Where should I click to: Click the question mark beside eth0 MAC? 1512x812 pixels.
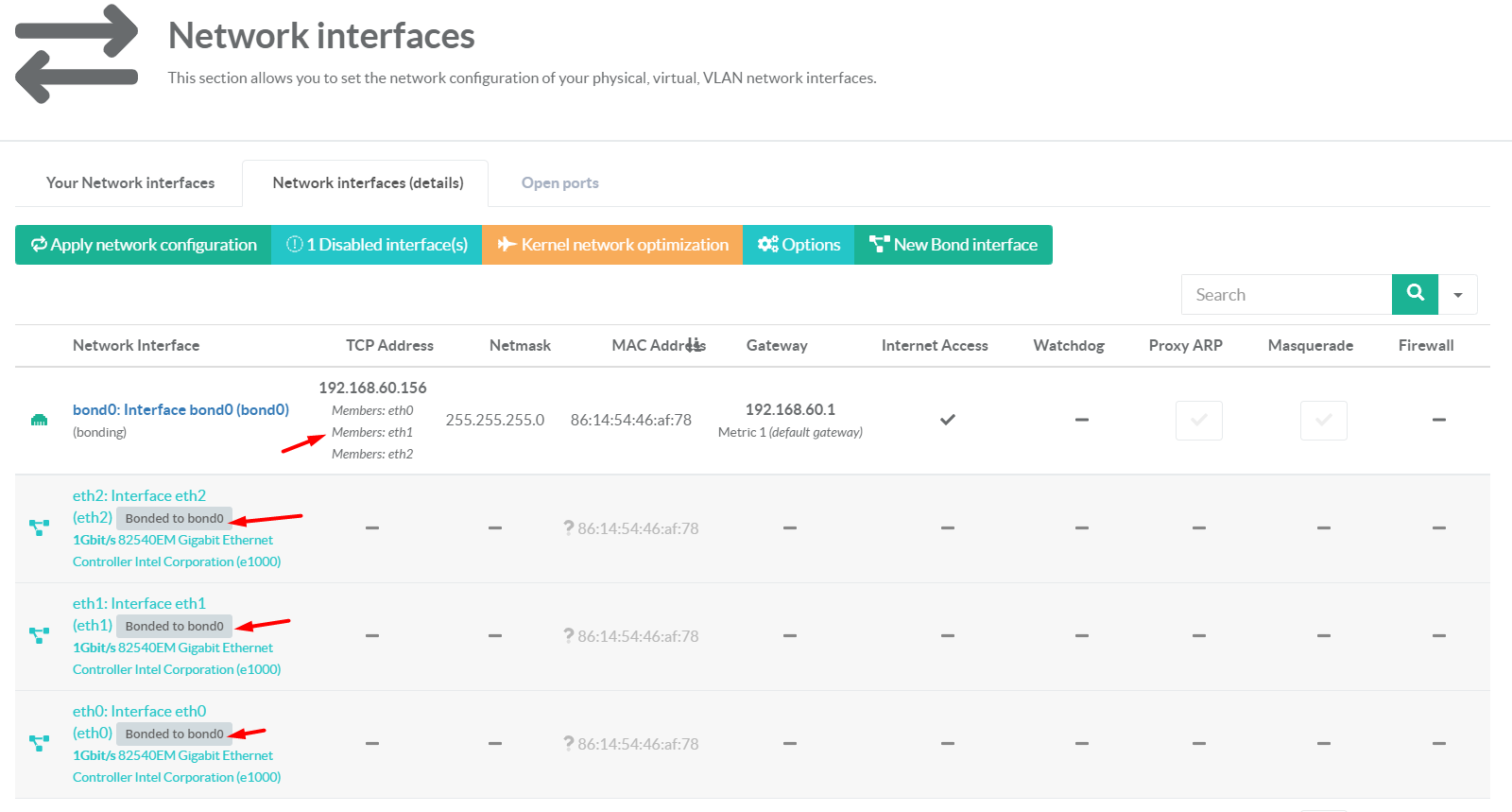[x=569, y=743]
